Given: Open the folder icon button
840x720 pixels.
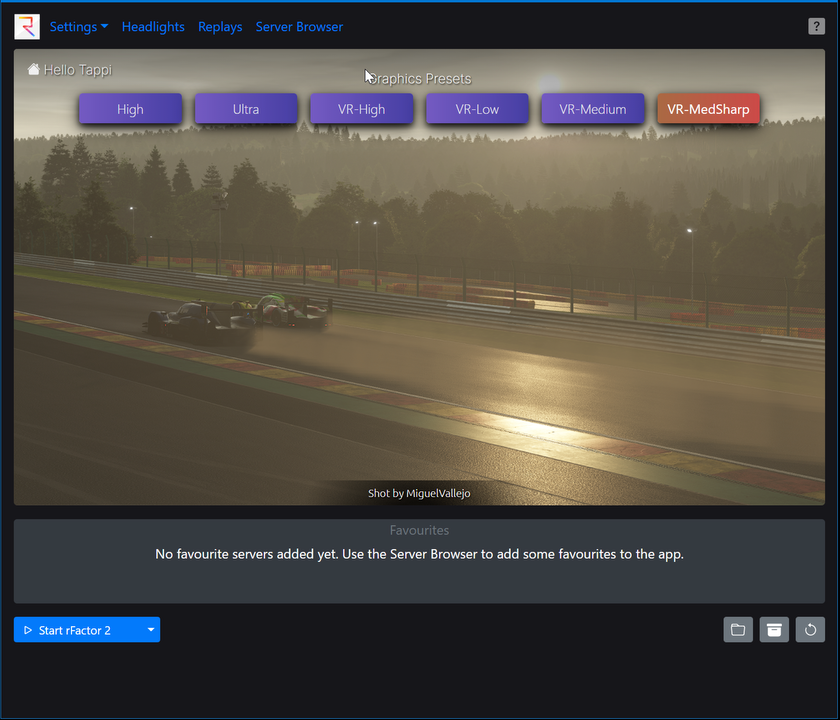Looking at the screenshot, I should pos(738,629).
